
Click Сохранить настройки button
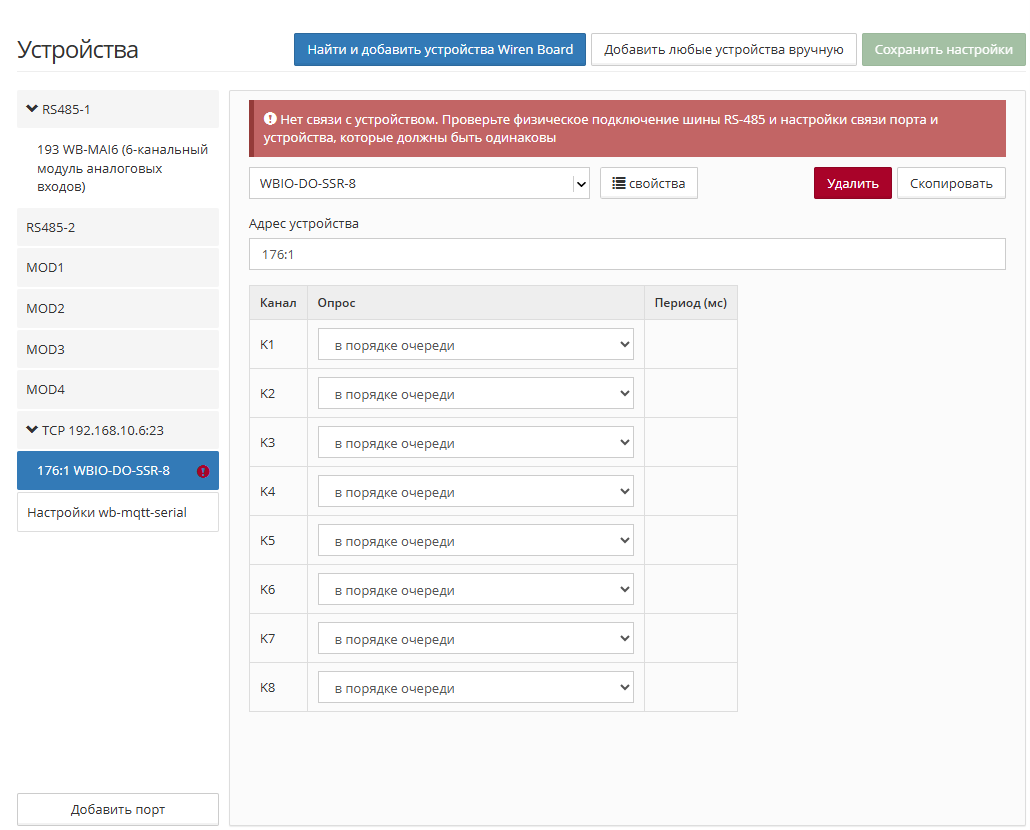pos(943,50)
